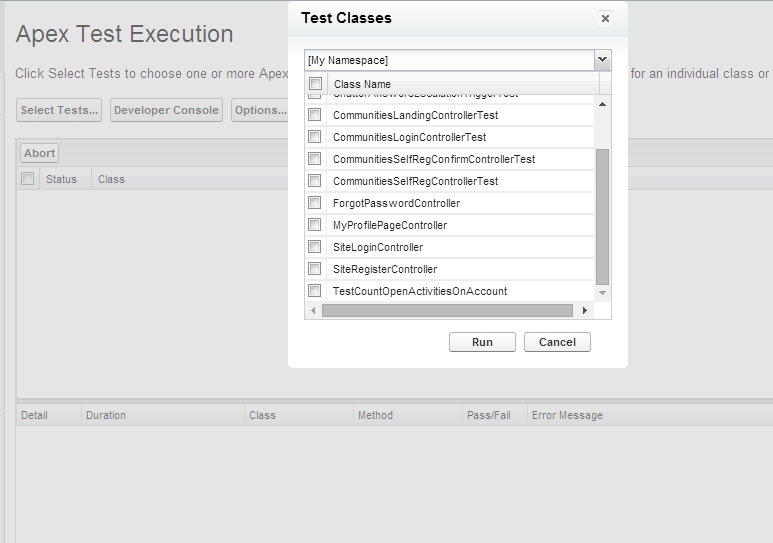Screen dimensions: 773x543
Task: Select TestCountOpenActivitiesOnAccount class name
Action: click(420, 291)
